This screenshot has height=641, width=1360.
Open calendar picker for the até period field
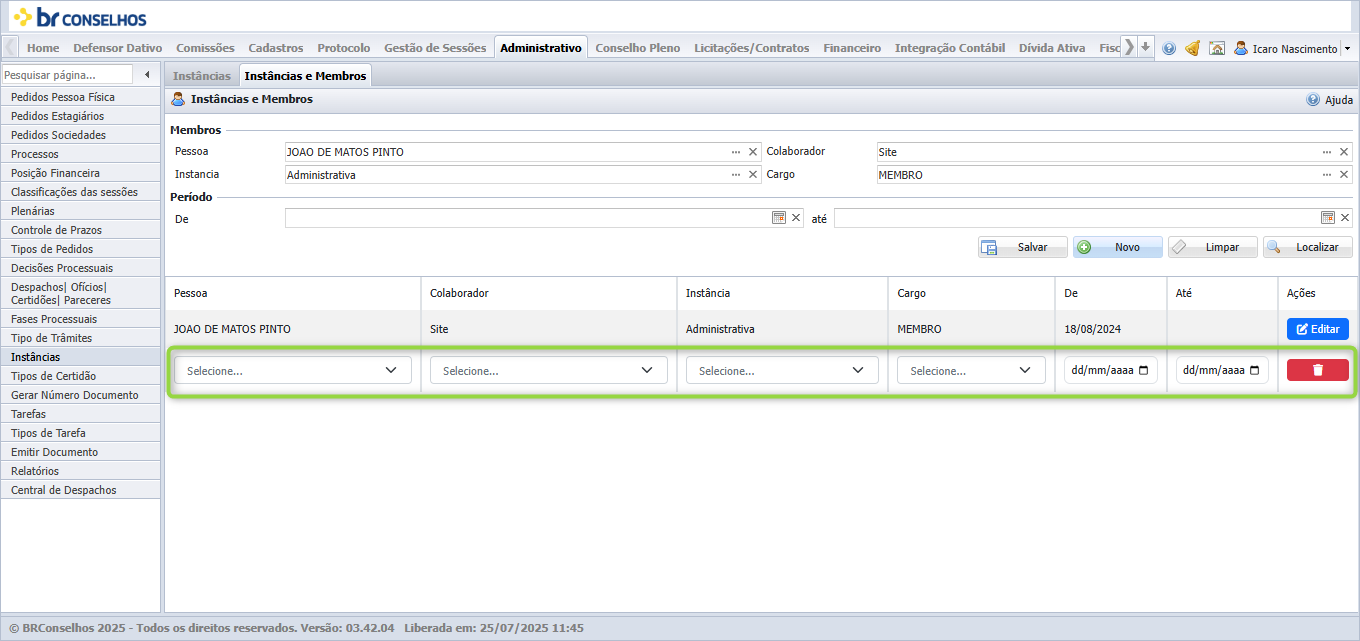point(1328,218)
